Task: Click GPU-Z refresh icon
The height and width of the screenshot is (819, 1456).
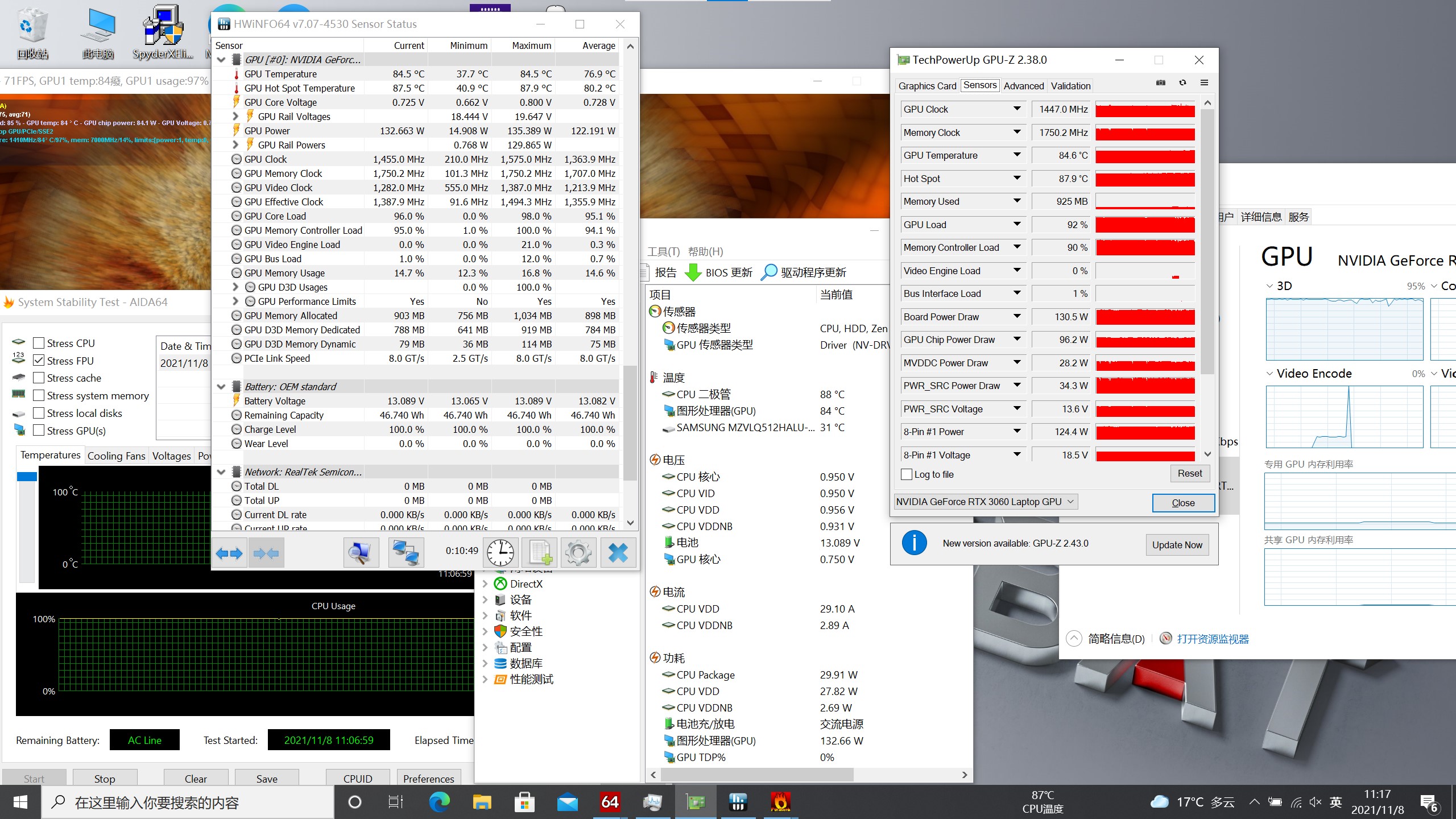Action: coord(1182,83)
